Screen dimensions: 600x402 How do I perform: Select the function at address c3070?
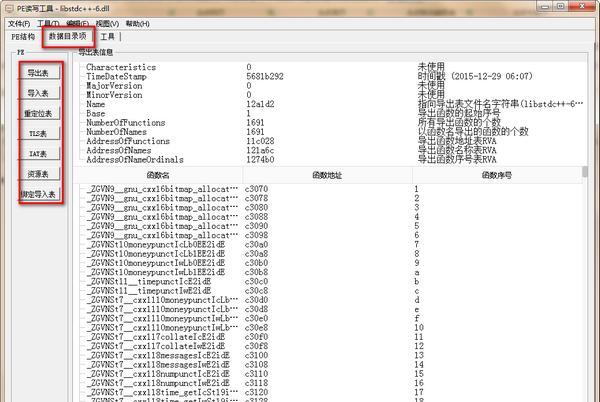256,189
